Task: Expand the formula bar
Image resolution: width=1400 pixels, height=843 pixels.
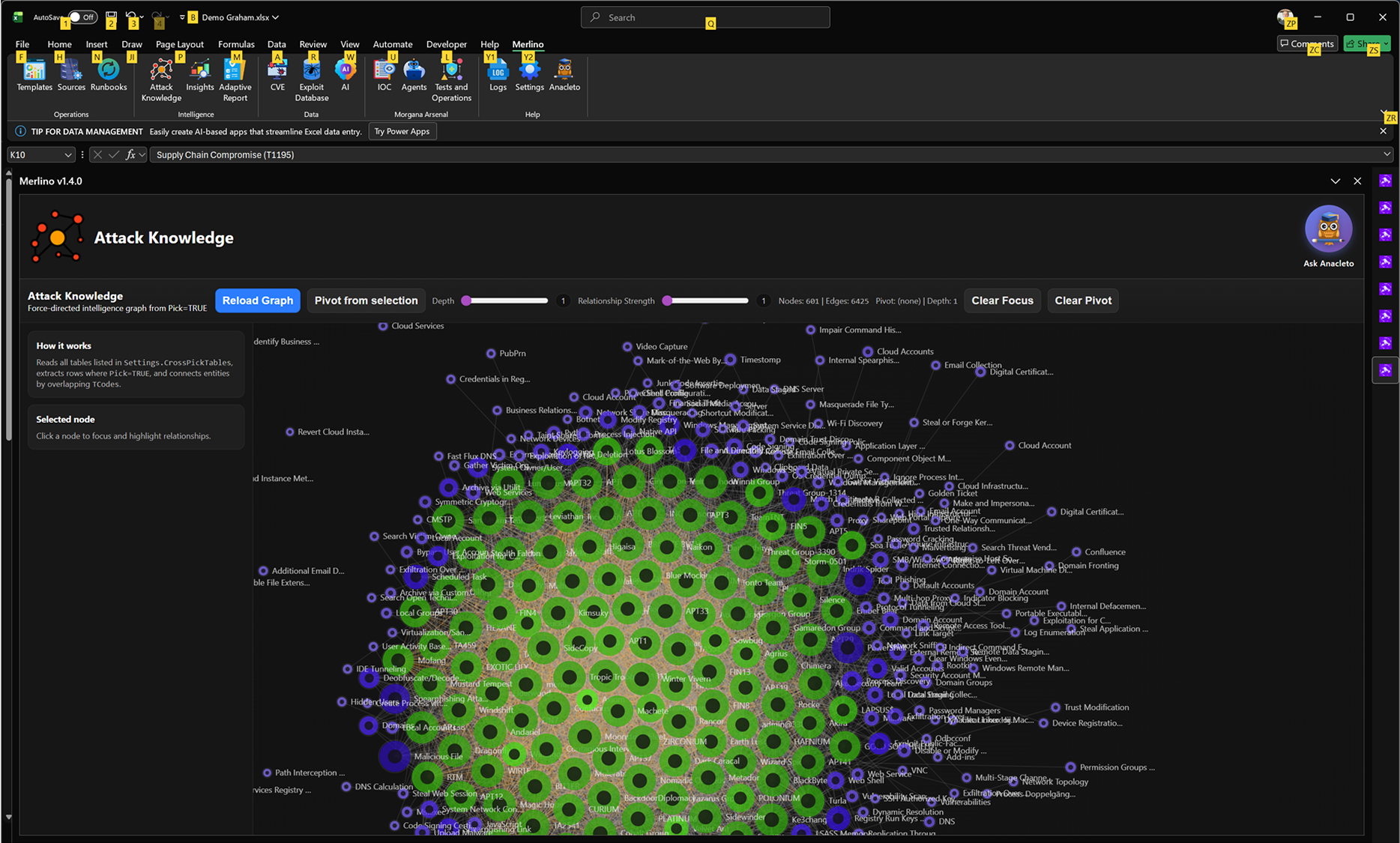Action: (1387, 154)
